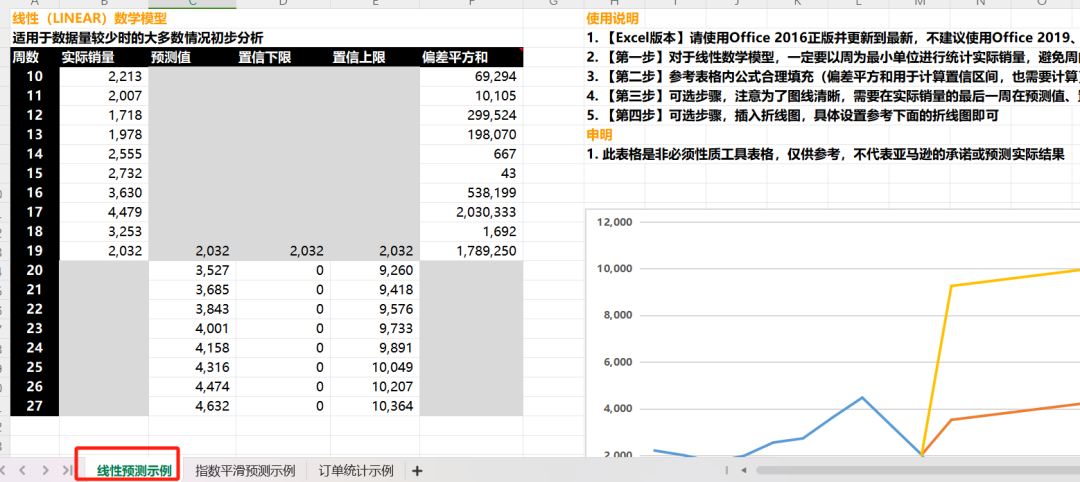Image resolution: width=1080 pixels, height=482 pixels.
Task: Select the 【第四步】 instruction line
Action: (792, 115)
